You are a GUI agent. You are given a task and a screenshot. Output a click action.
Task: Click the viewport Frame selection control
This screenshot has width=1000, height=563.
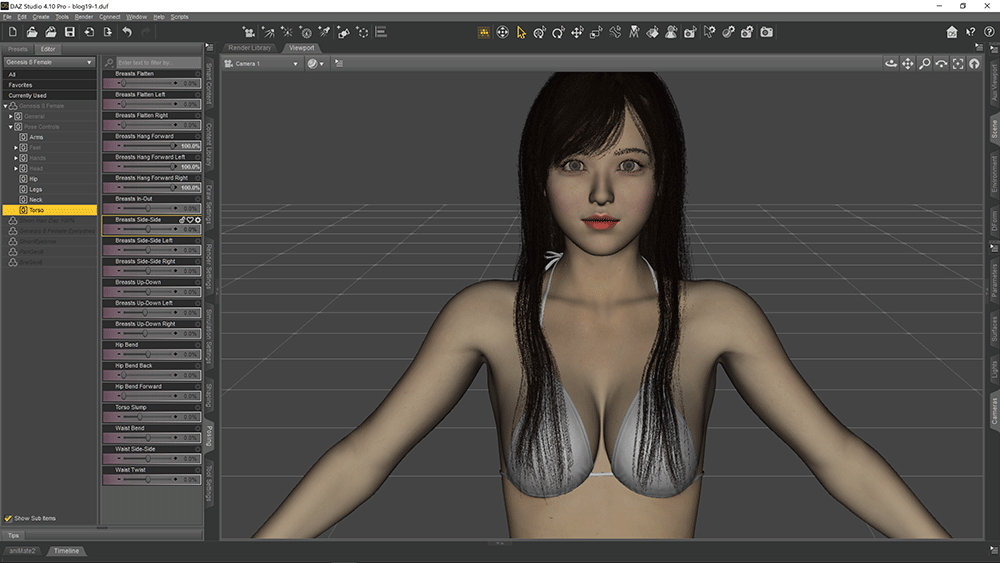[x=957, y=64]
